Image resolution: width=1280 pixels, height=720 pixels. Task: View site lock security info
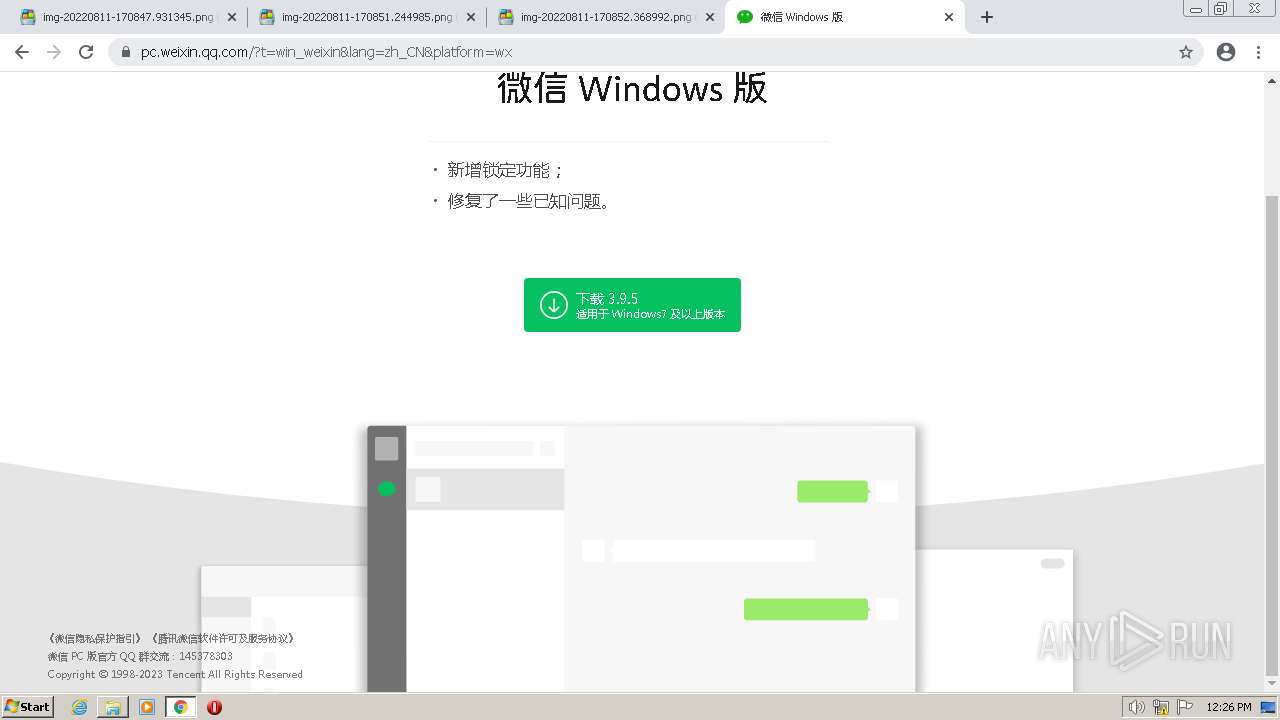coord(126,52)
